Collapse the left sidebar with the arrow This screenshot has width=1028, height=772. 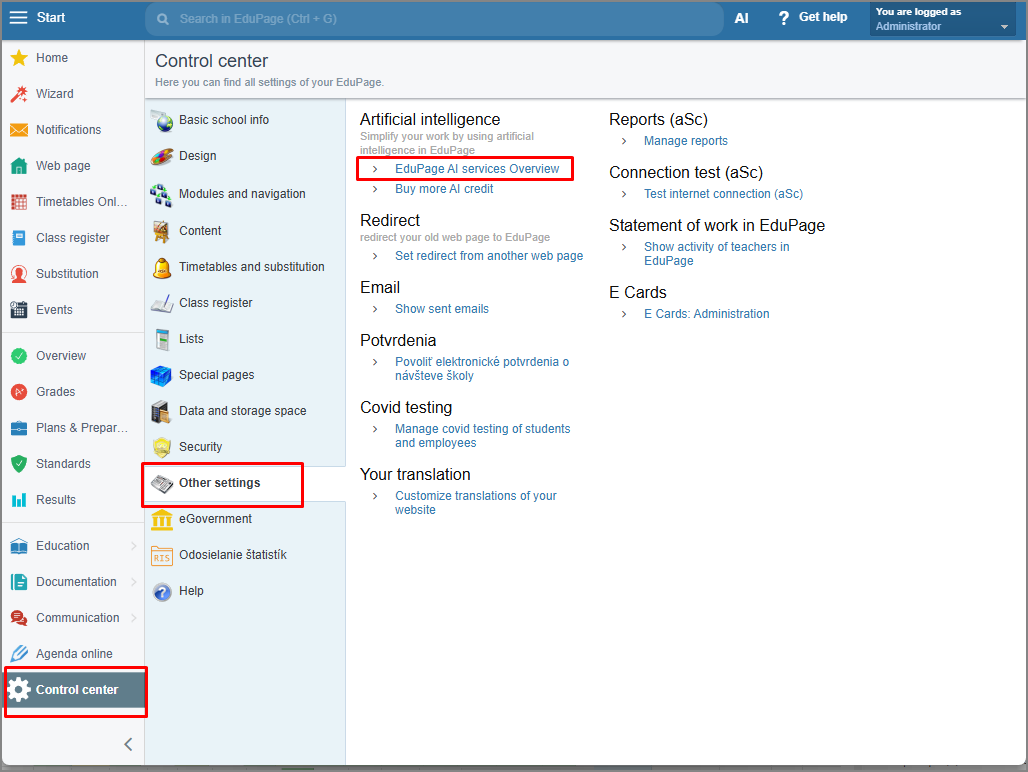pos(128,744)
